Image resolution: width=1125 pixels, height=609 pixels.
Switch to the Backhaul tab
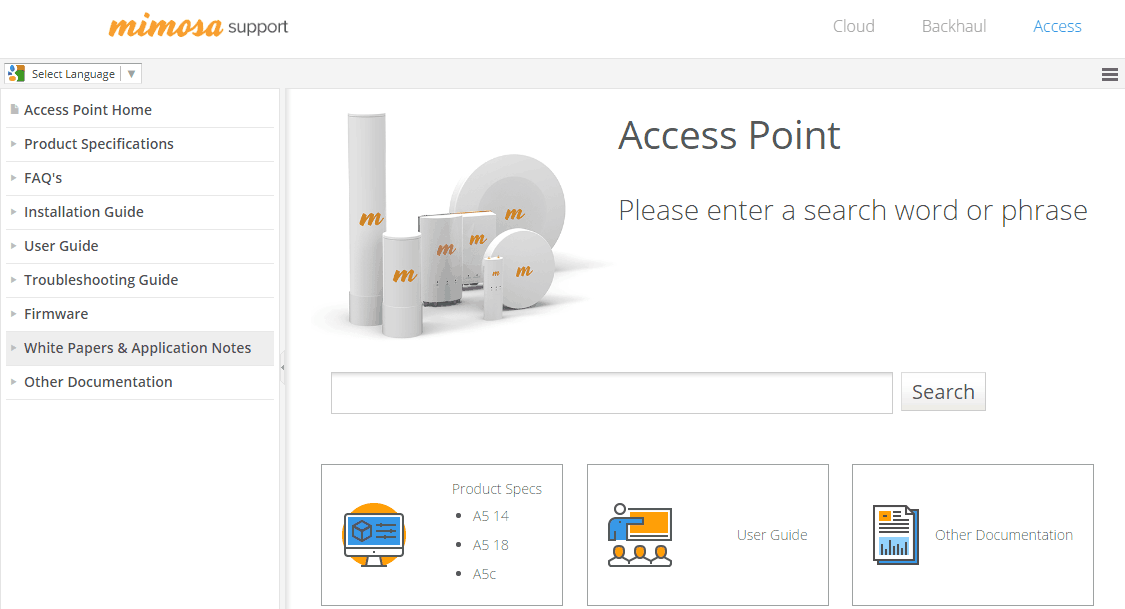click(954, 27)
